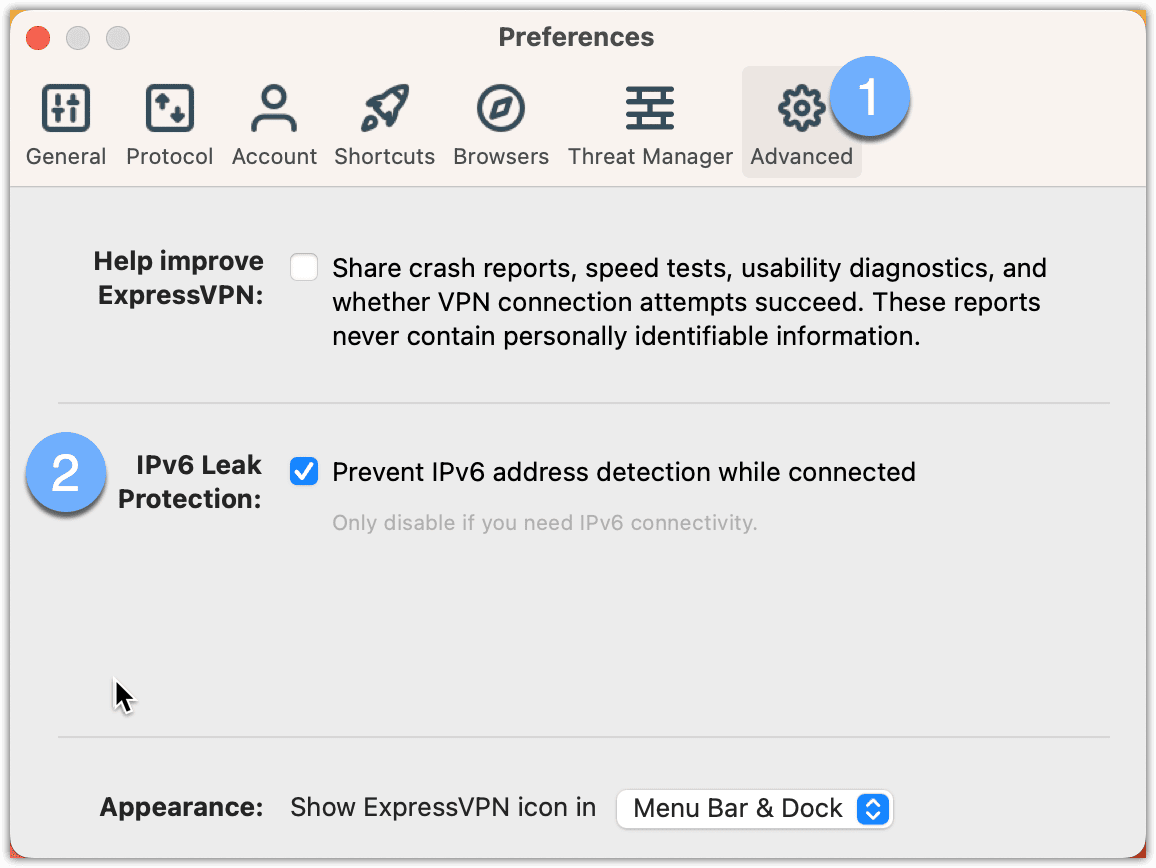The image size is (1156, 868).
Task: Select the Threat Manager icon
Action: coord(649,108)
